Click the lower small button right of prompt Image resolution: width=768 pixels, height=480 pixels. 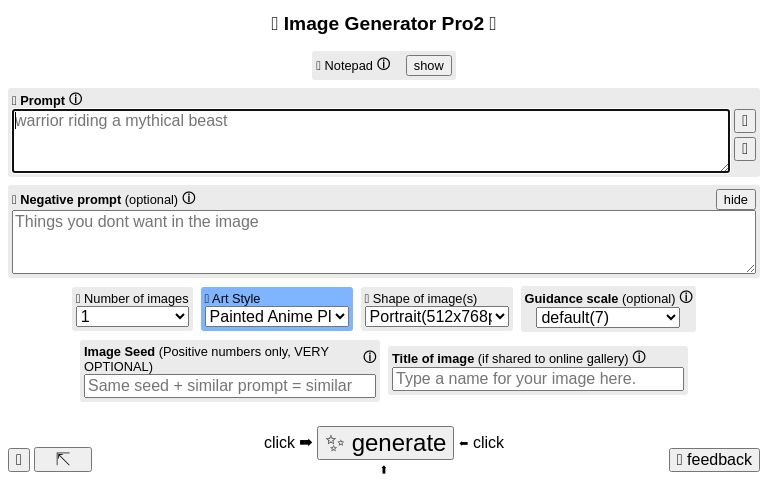point(744,149)
